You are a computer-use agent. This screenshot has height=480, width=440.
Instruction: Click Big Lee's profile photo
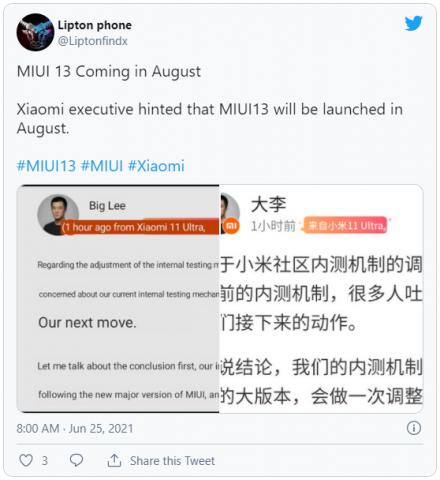[58, 215]
